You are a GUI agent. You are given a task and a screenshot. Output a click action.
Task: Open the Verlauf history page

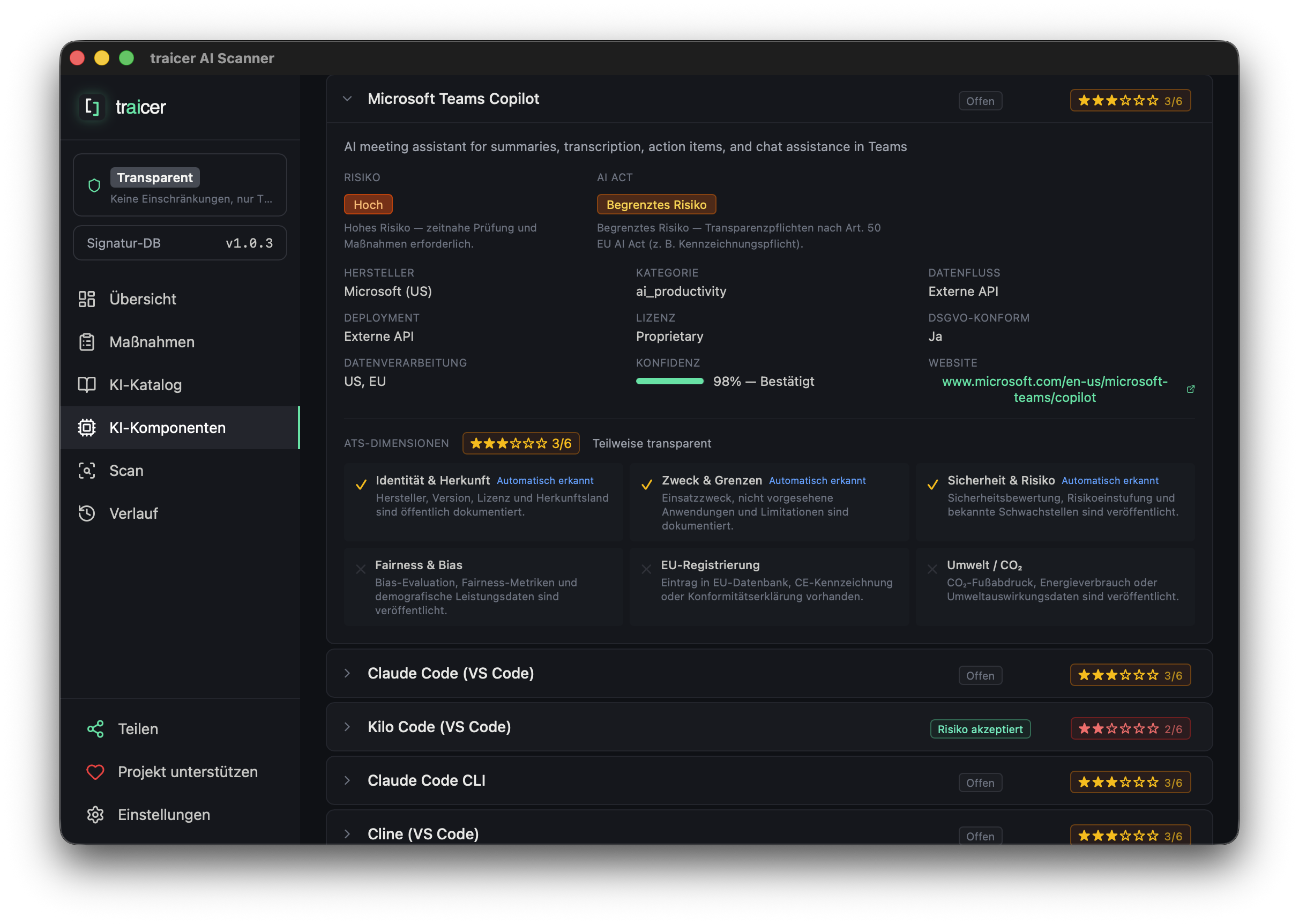point(180,513)
